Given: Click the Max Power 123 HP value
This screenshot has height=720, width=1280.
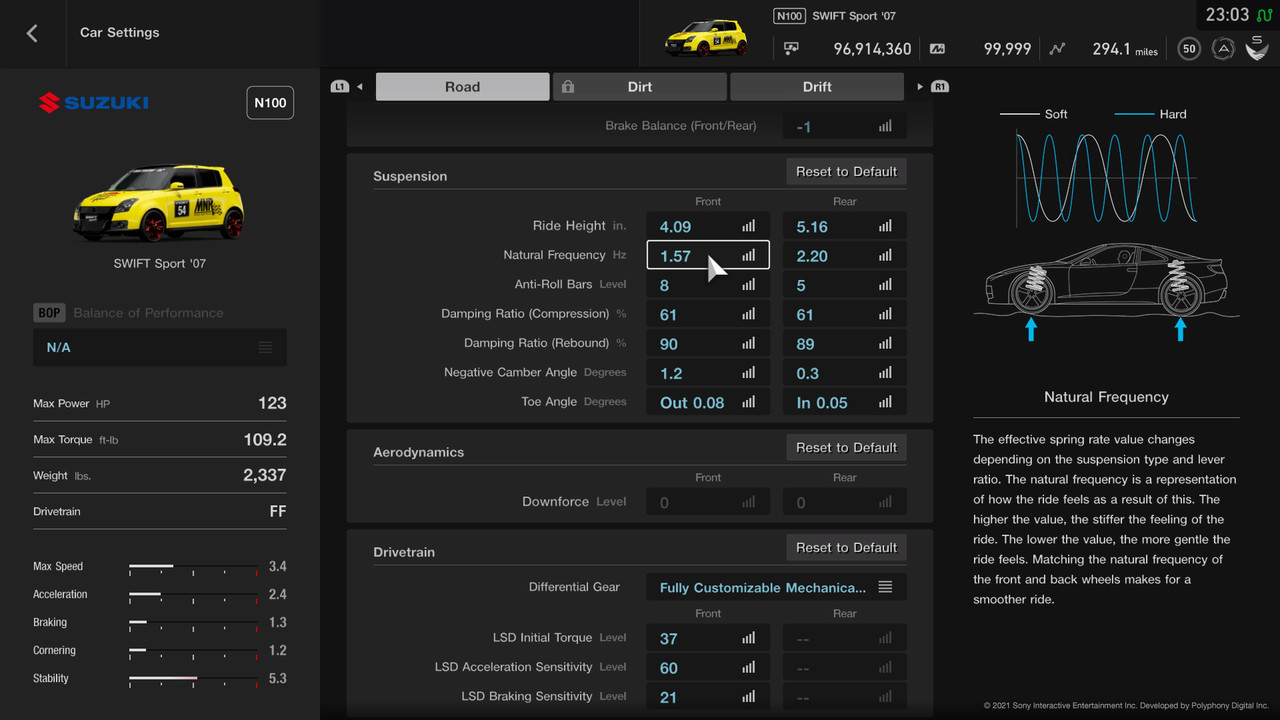Looking at the screenshot, I should pyautogui.click(x=272, y=403).
